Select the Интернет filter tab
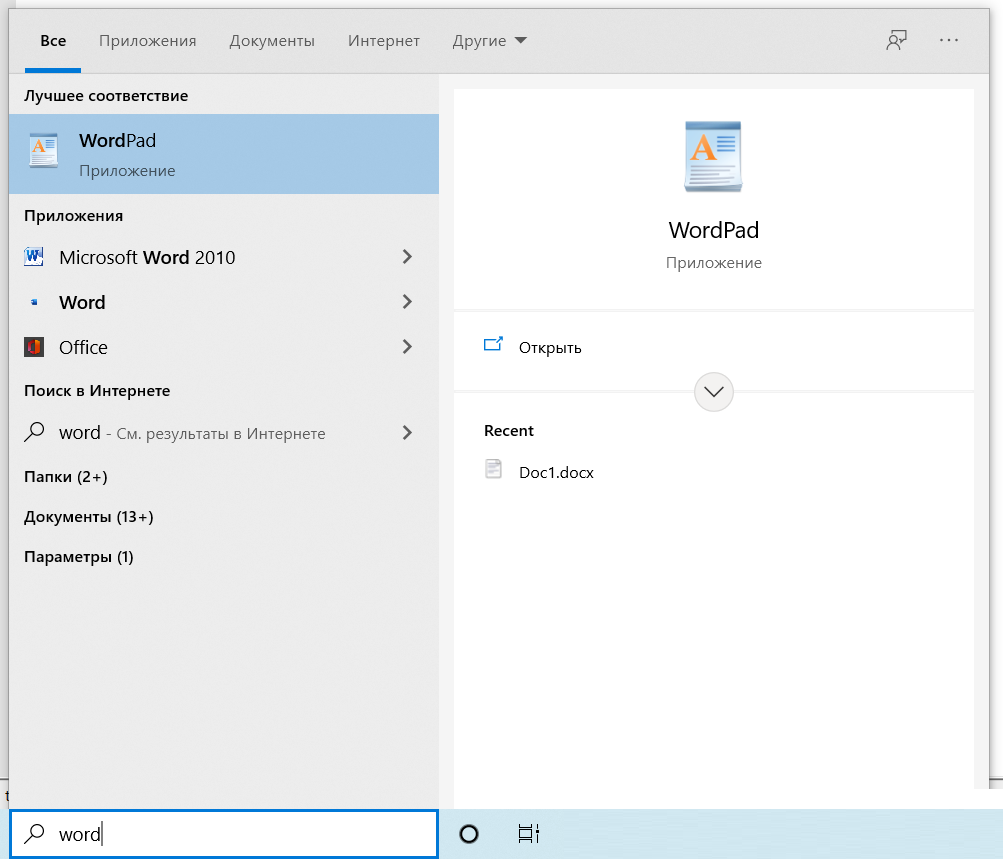Image resolution: width=1003 pixels, height=861 pixels. 384,41
